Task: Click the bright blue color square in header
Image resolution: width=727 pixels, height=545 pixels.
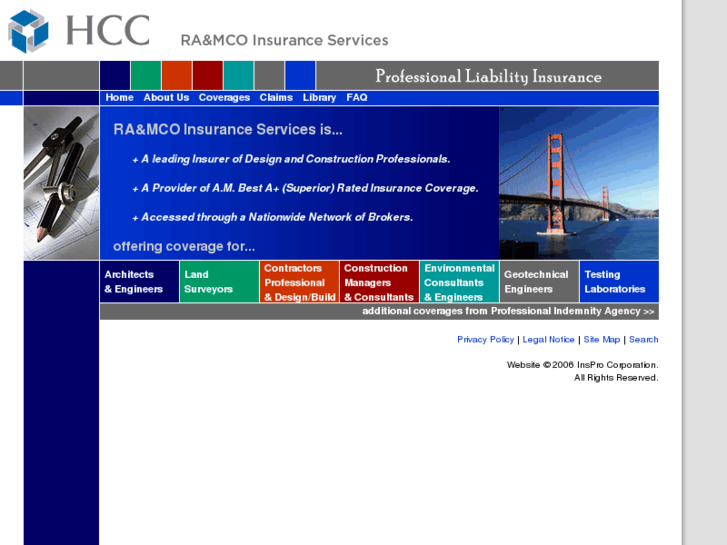Action: click(300, 75)
